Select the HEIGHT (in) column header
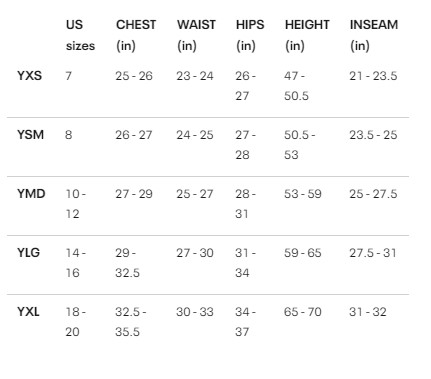 (307, 35)
